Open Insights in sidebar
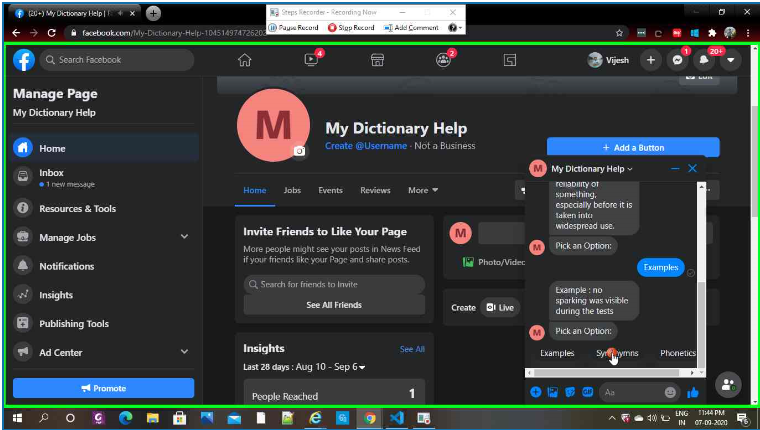Viewport: 760px width, 430px height. pos(106,295)
